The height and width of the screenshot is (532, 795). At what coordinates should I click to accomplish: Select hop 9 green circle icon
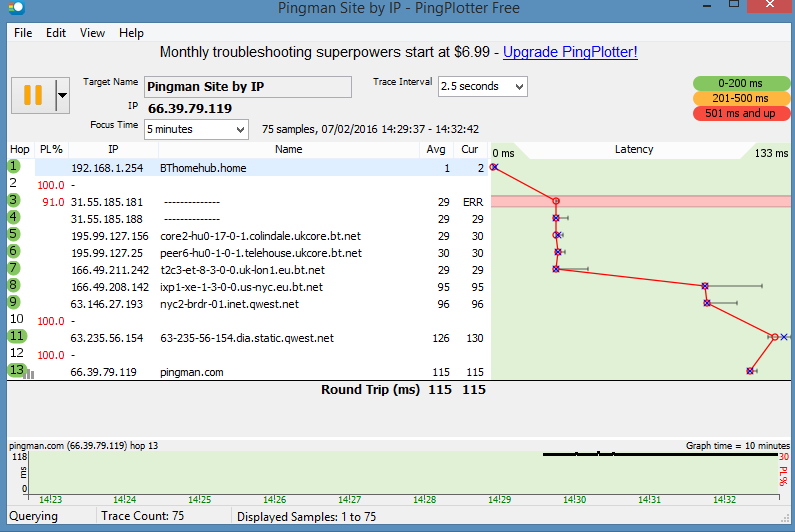click(14, 302)
